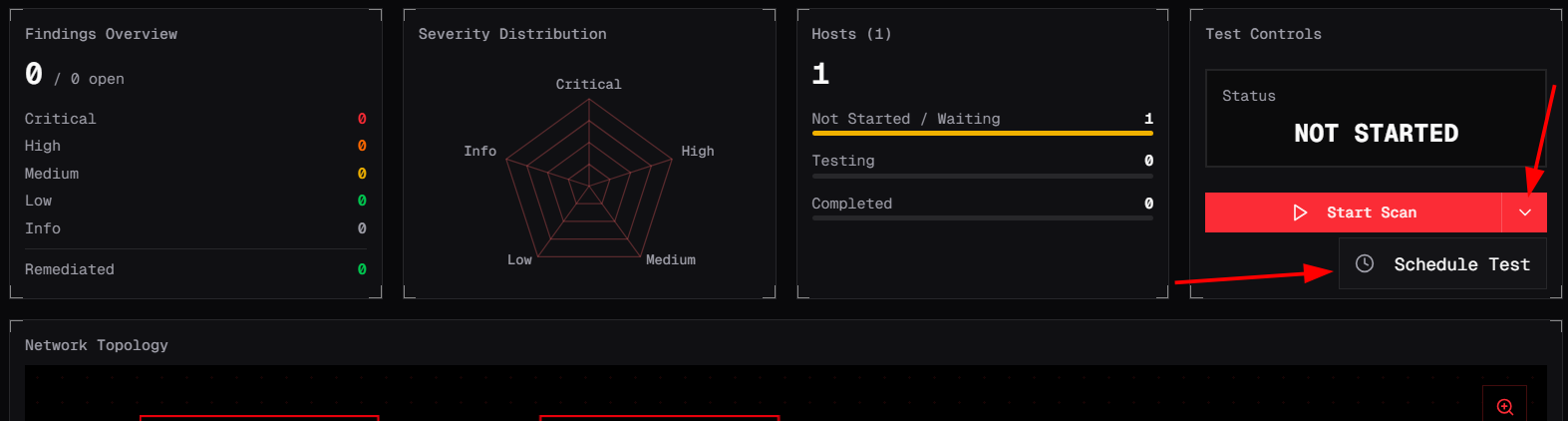
Task: Select the Medium label on the radar chart
Action: (x=671, y=259)
